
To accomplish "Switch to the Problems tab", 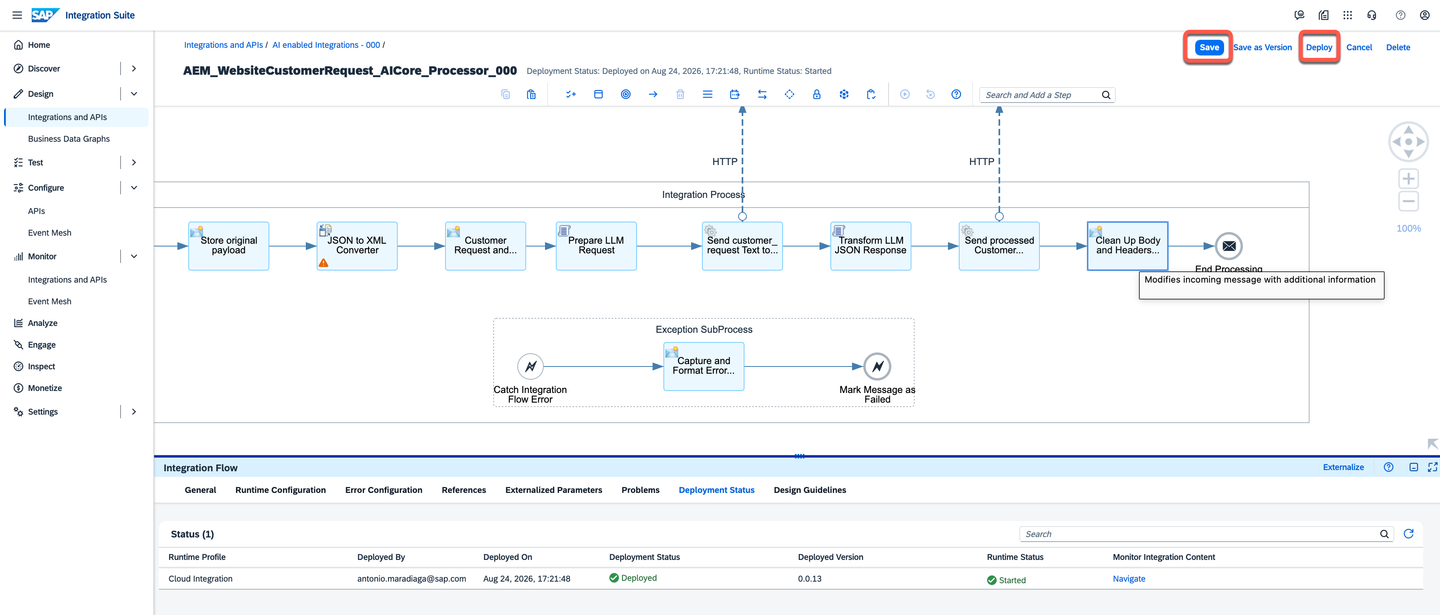I will [x=640, y=490].
